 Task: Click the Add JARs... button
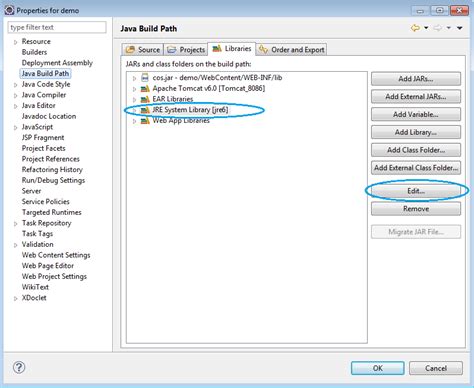416,79
